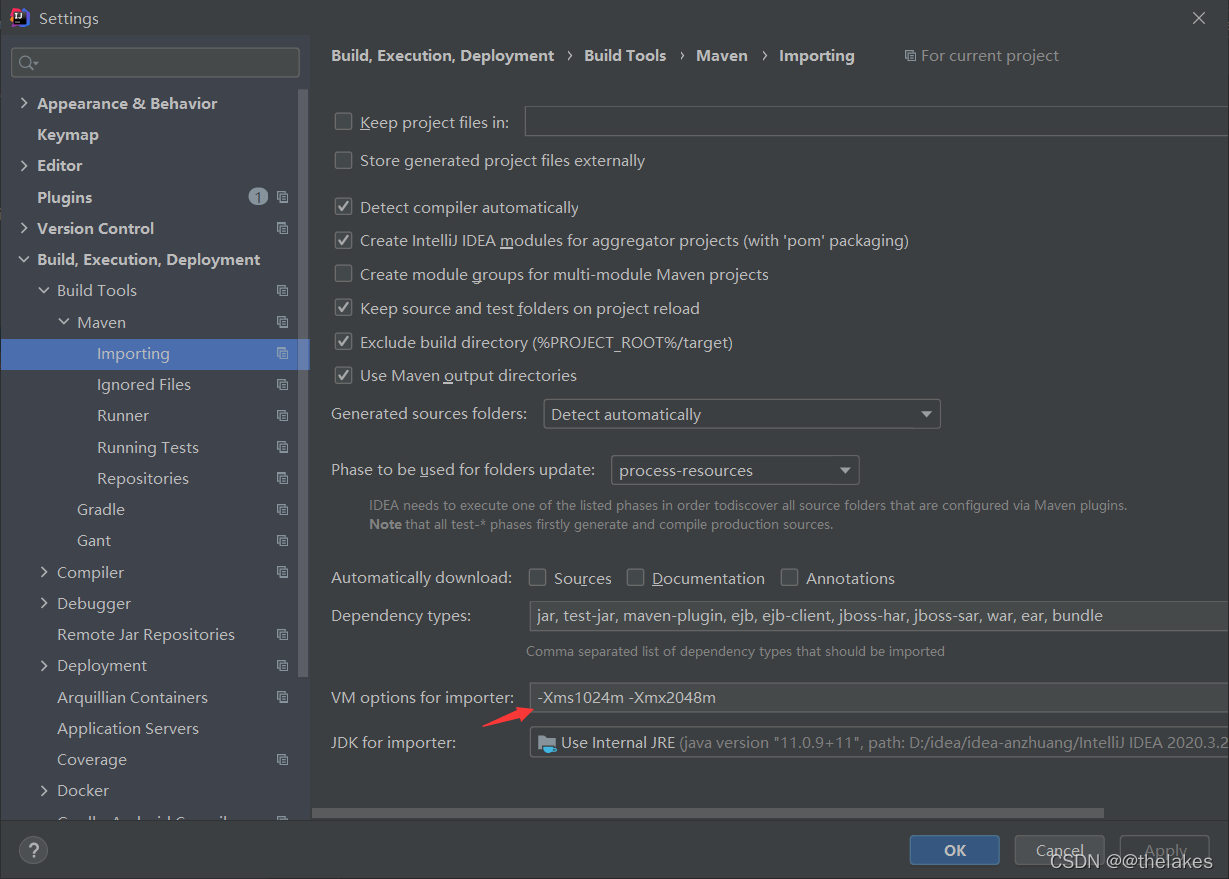Click Build Tools breadcrumb link
Image resolution: width=1229 pixels, height=879 pixels.
click(625, 56)
